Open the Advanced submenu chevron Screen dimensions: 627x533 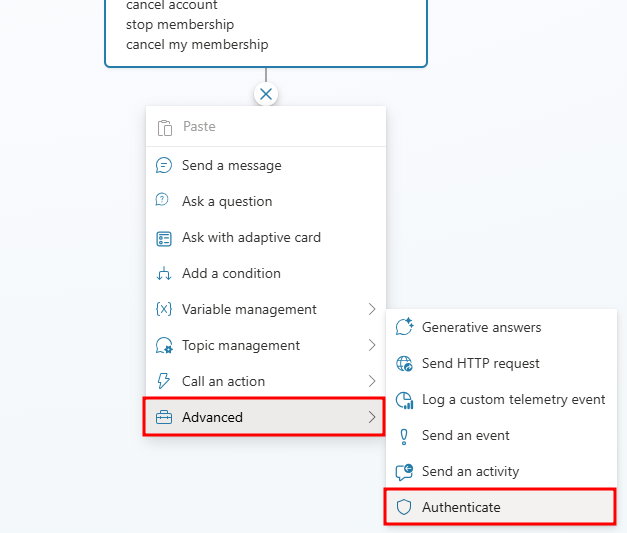click(372, 417)
